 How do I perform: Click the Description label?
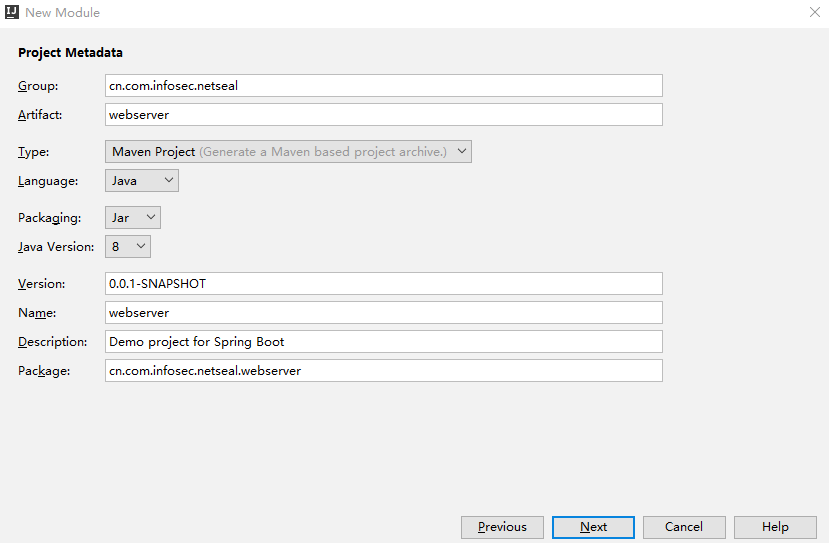(53, 342)
